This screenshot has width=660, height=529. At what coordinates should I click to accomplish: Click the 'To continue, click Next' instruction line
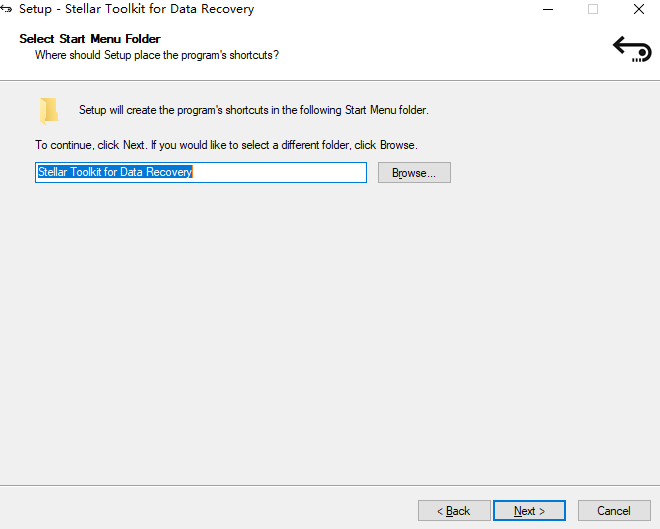coord(226,145)
